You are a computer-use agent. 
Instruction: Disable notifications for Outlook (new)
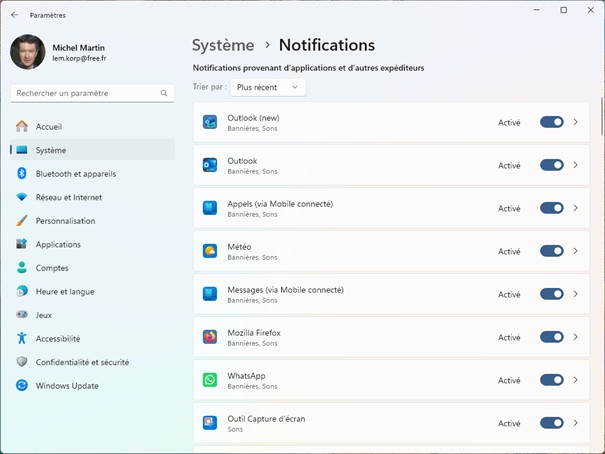[551, 122]
